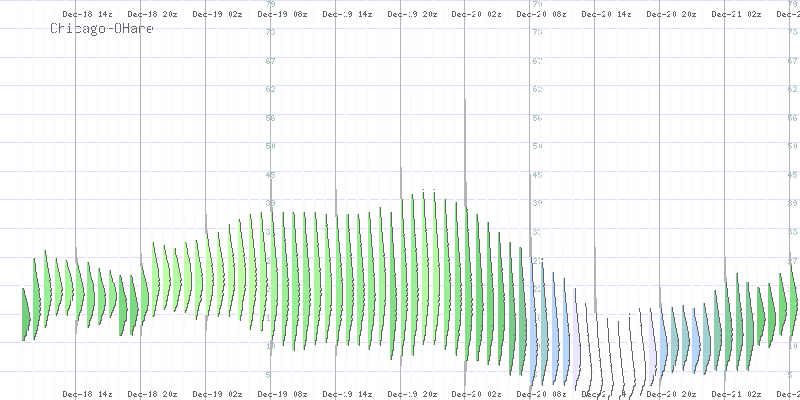Select the top Dec-21 02z time label
This screenshot has width=800, height=400.
tap(735, 15)
